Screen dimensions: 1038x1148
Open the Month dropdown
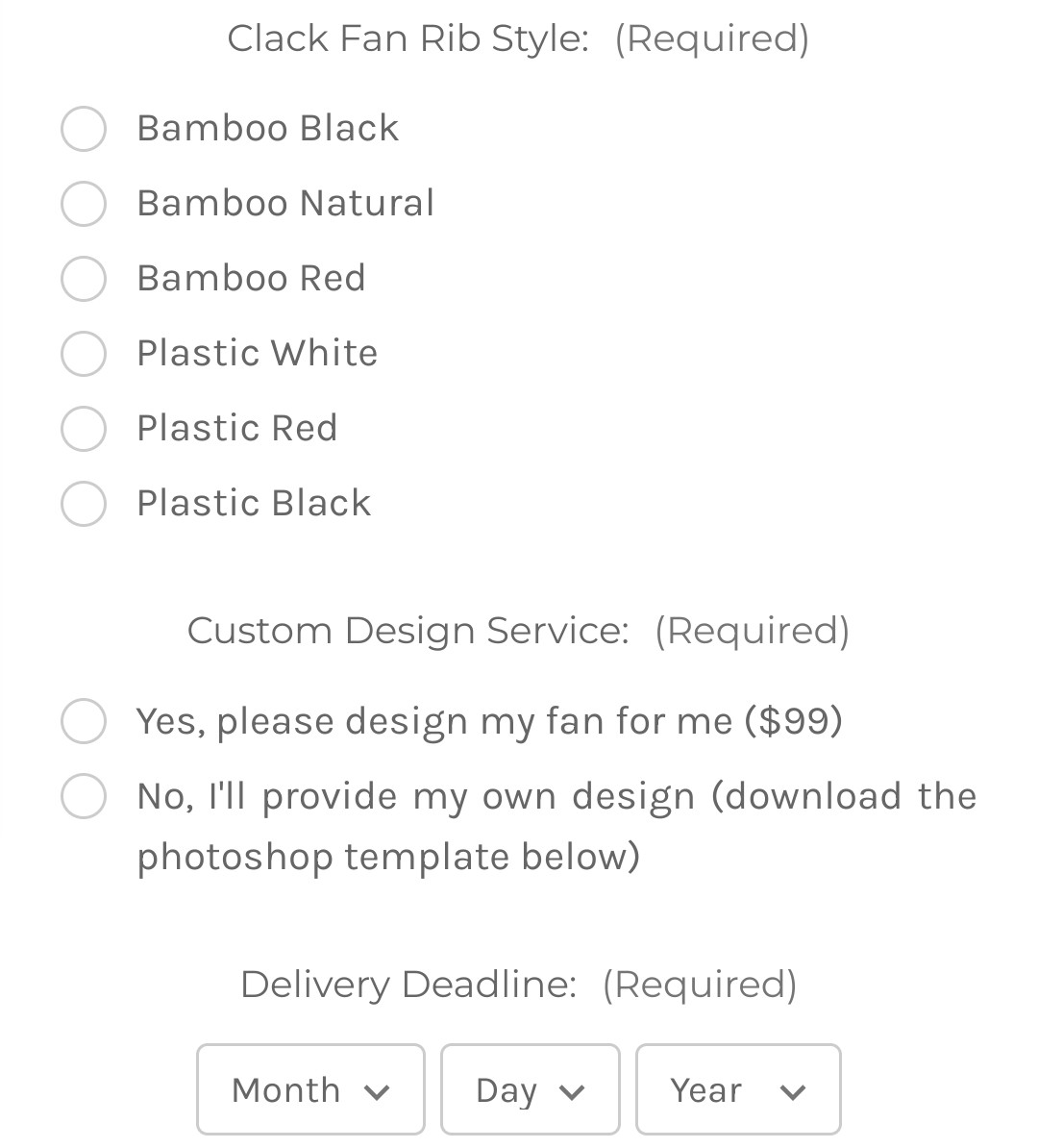[310, 1089]
